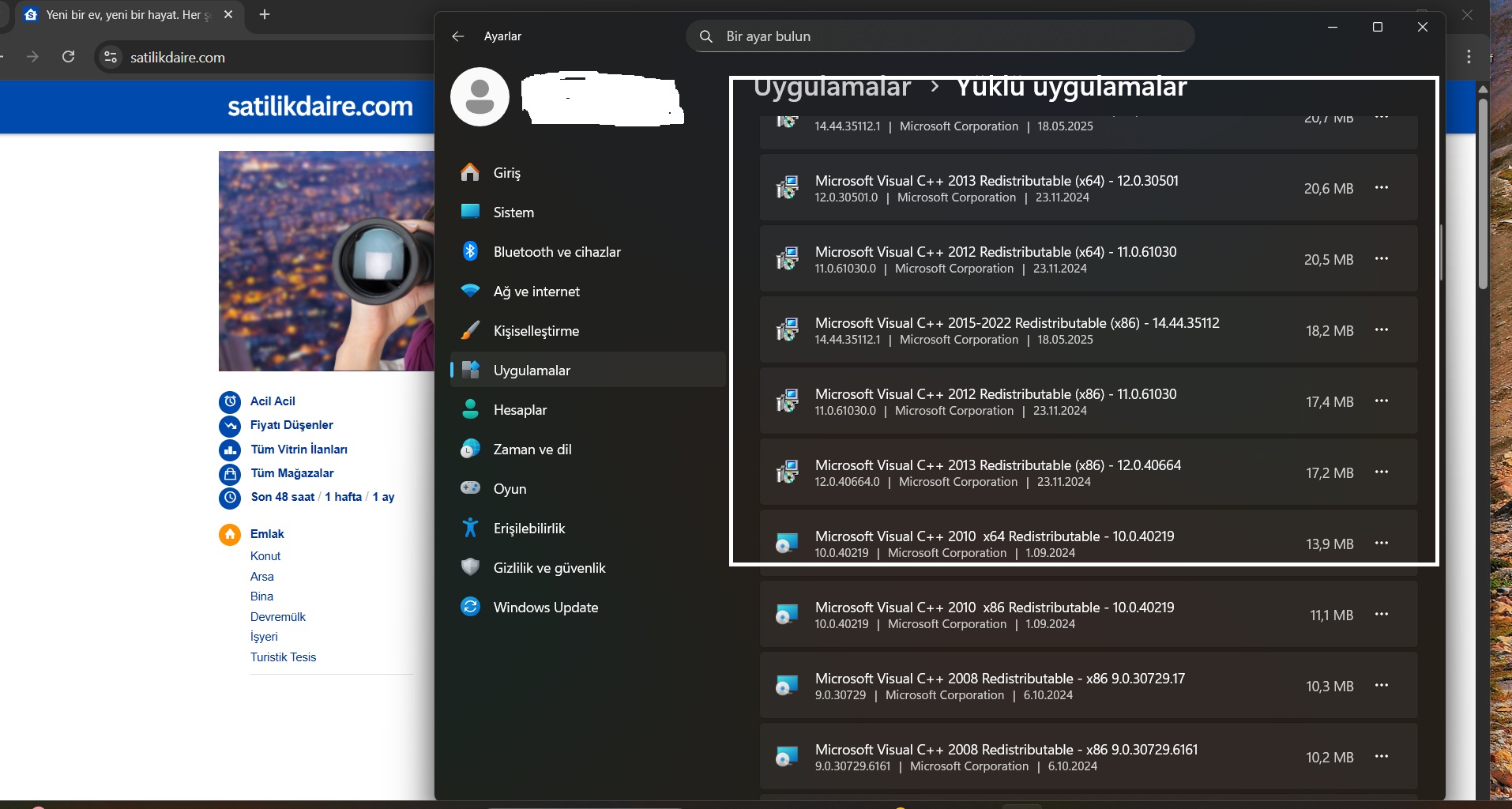Image resolution: width=1512 pixels, height=809 pixels.
Task: Click the icon for Visual C++ 2008 x86 9.0.30729.17
Action: 787,686
